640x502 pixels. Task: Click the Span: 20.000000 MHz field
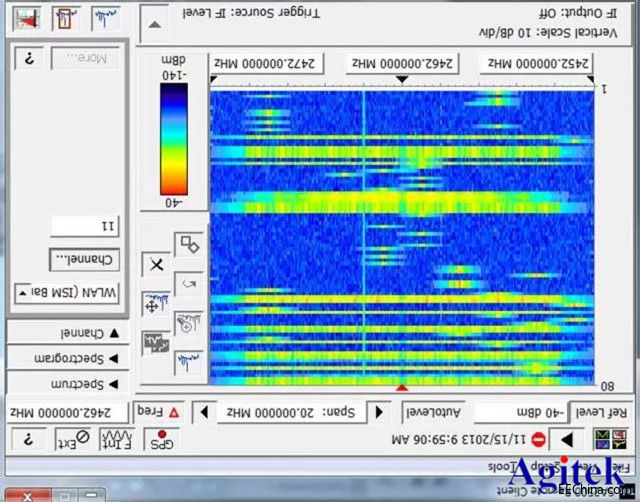coord(292,412)
